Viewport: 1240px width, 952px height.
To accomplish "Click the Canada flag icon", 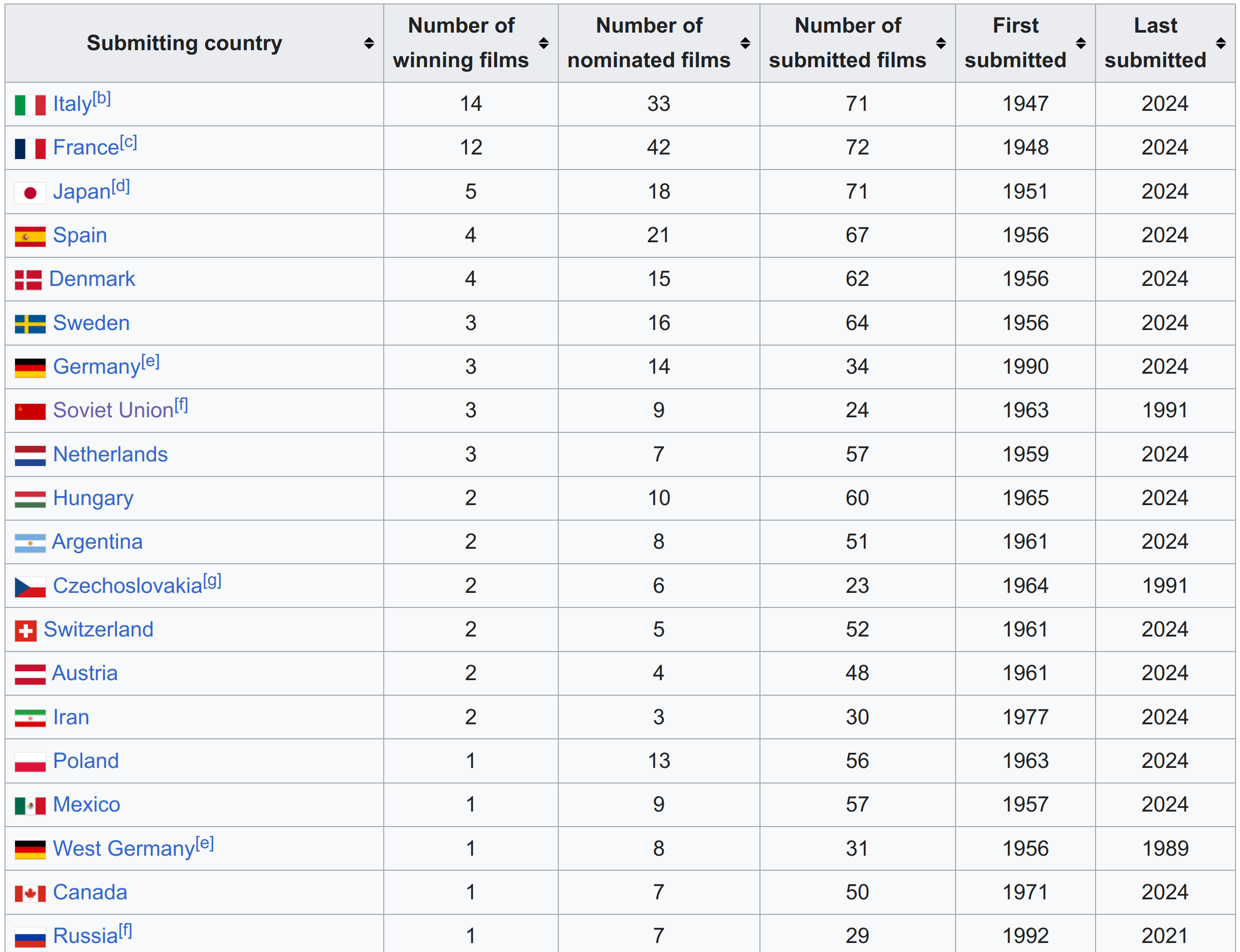I will click(30, 894).
